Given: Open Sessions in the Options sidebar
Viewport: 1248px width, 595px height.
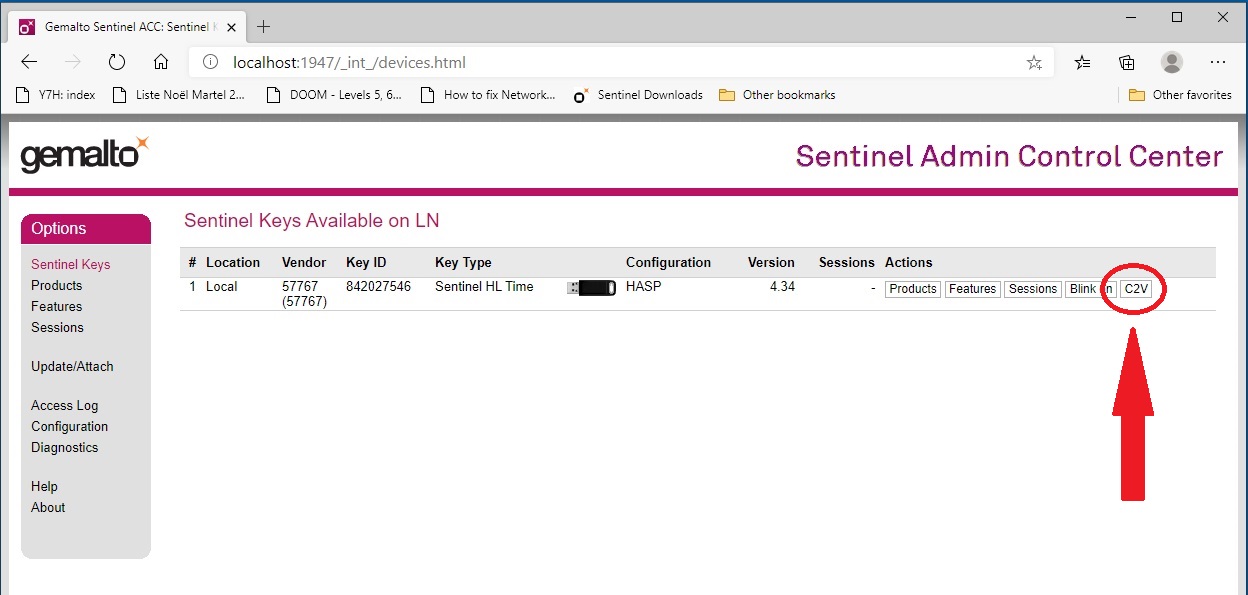Looking at the screenshot, I should [x=57, y=327].
